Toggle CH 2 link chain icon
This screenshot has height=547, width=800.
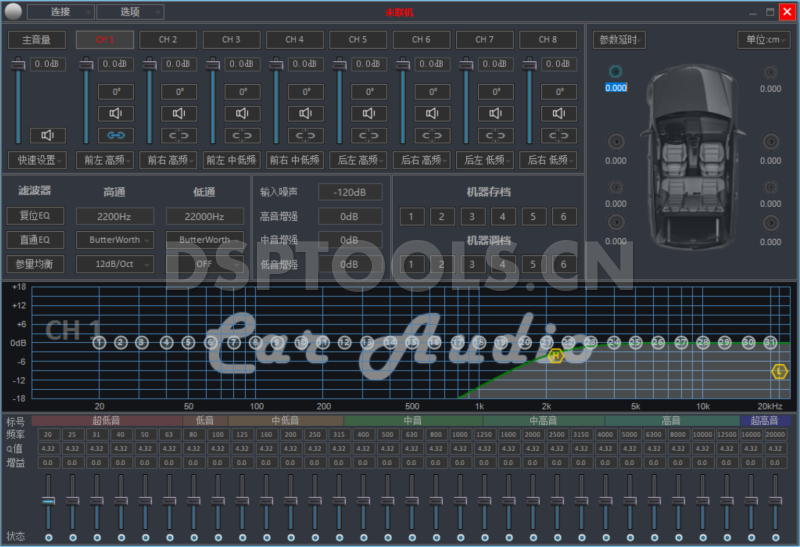(179, 135)
